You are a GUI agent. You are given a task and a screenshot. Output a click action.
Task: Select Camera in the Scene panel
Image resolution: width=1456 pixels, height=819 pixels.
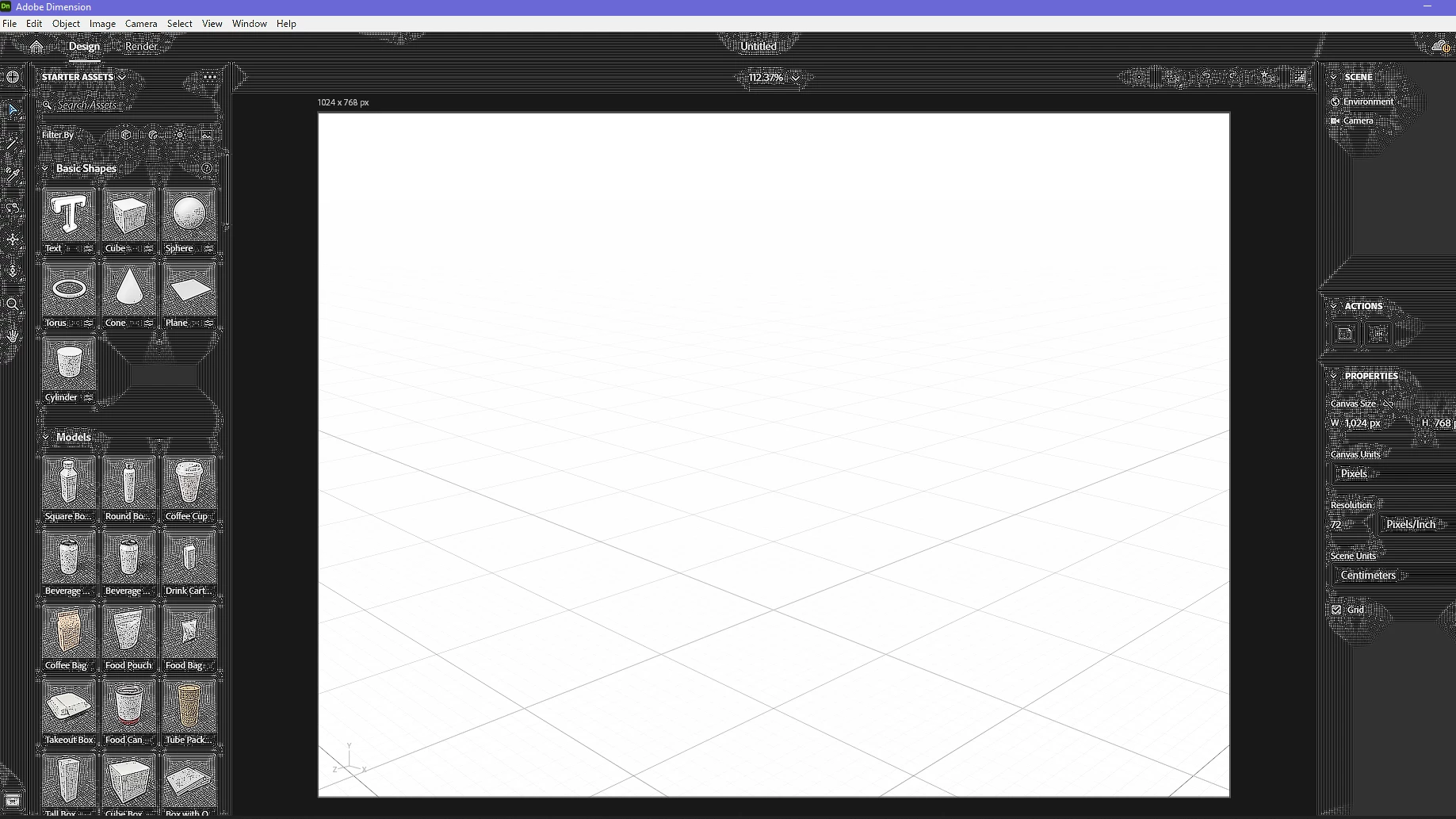tap(1358, 121)
